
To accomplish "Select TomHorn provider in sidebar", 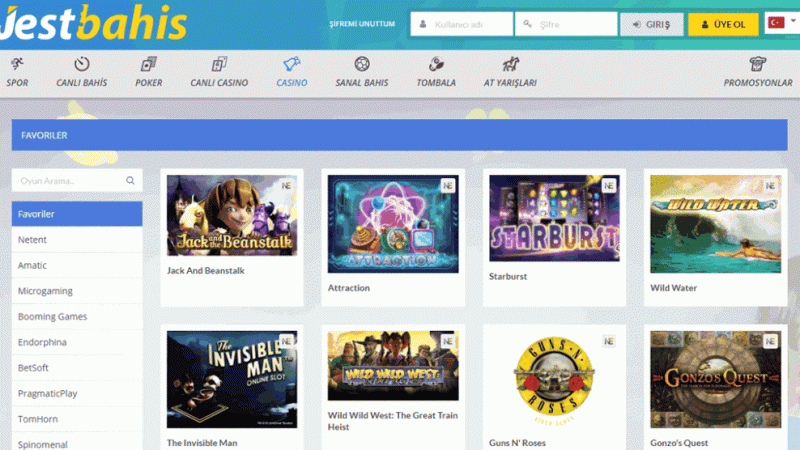I will (77, 419).
